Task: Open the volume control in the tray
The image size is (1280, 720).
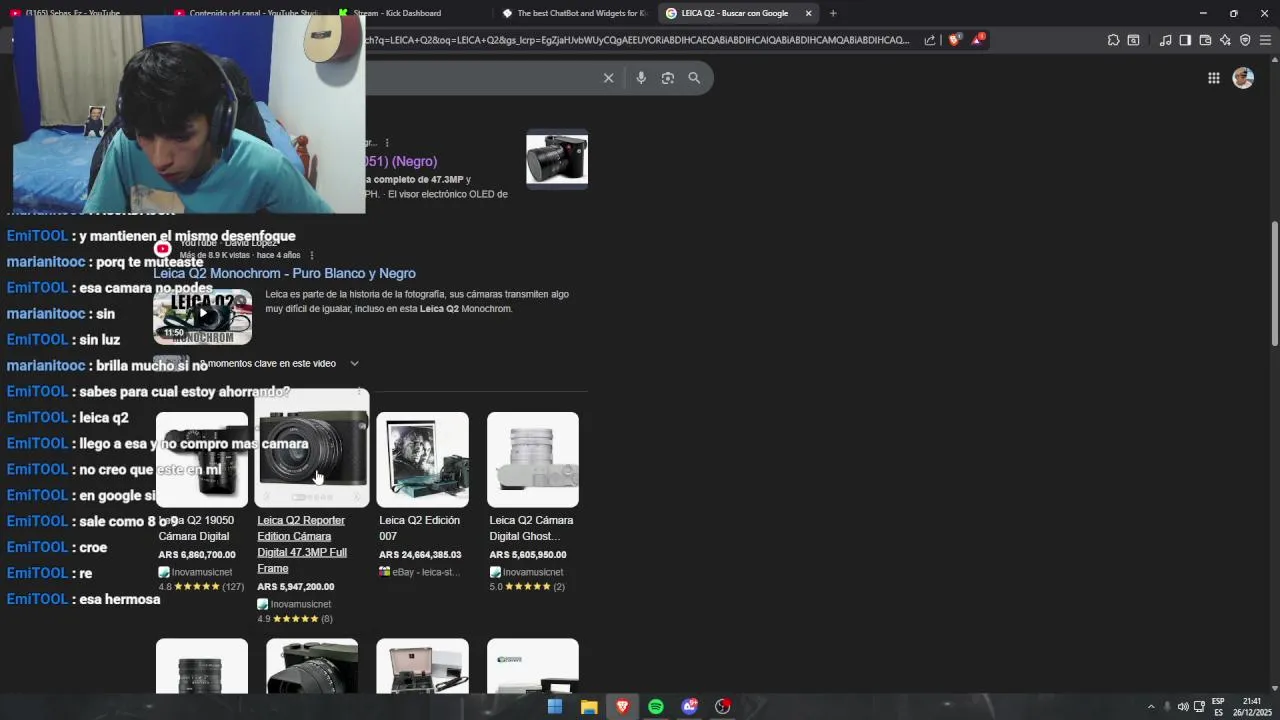Action: (1183, 707)
